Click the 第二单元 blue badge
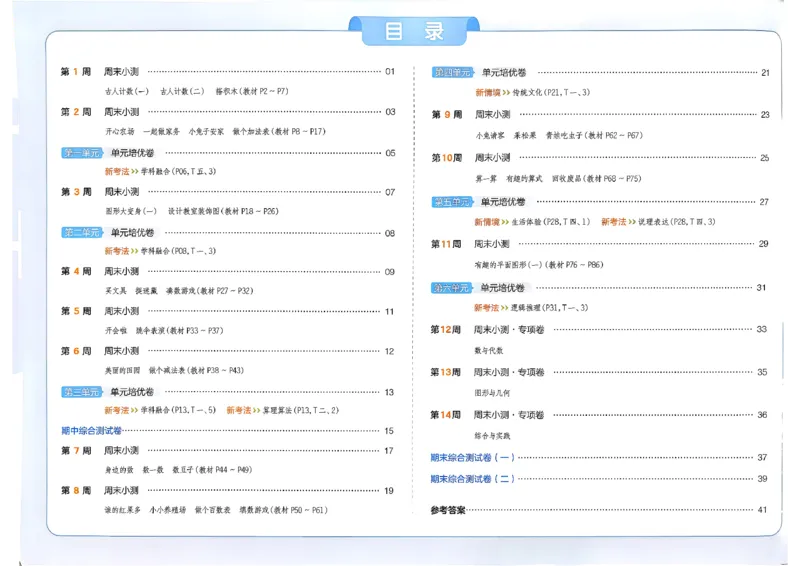 tap(82, 233)
